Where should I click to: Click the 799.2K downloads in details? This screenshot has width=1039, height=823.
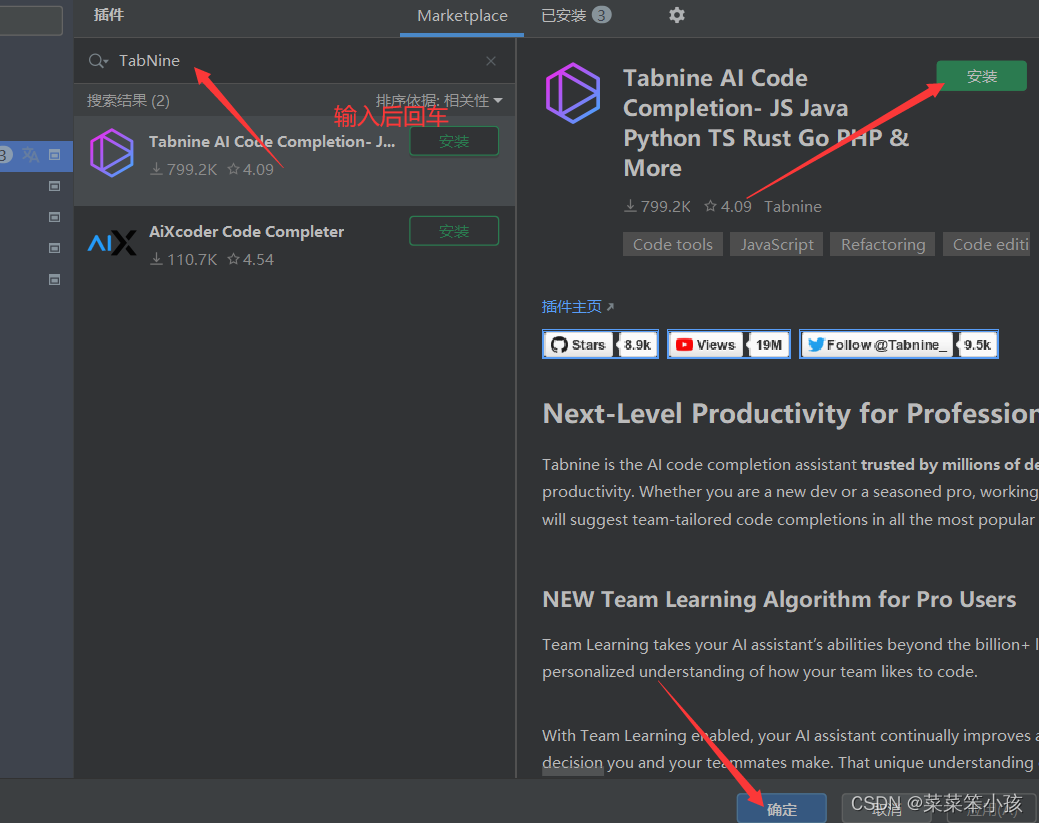click(x=657, y=207)
